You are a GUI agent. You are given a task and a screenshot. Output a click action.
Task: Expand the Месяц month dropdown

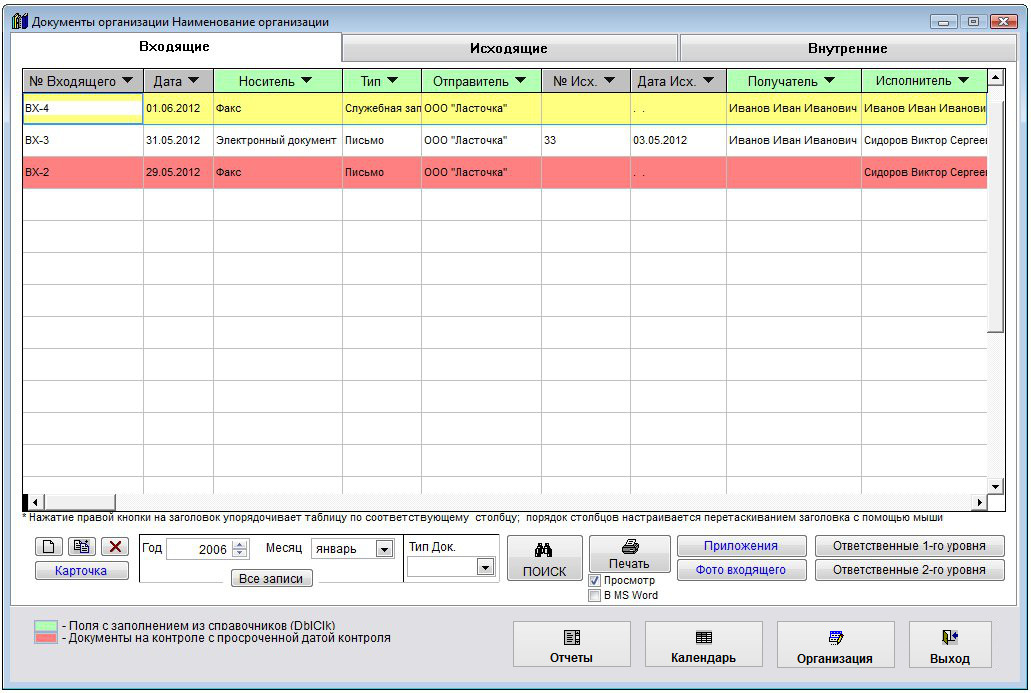384,549
